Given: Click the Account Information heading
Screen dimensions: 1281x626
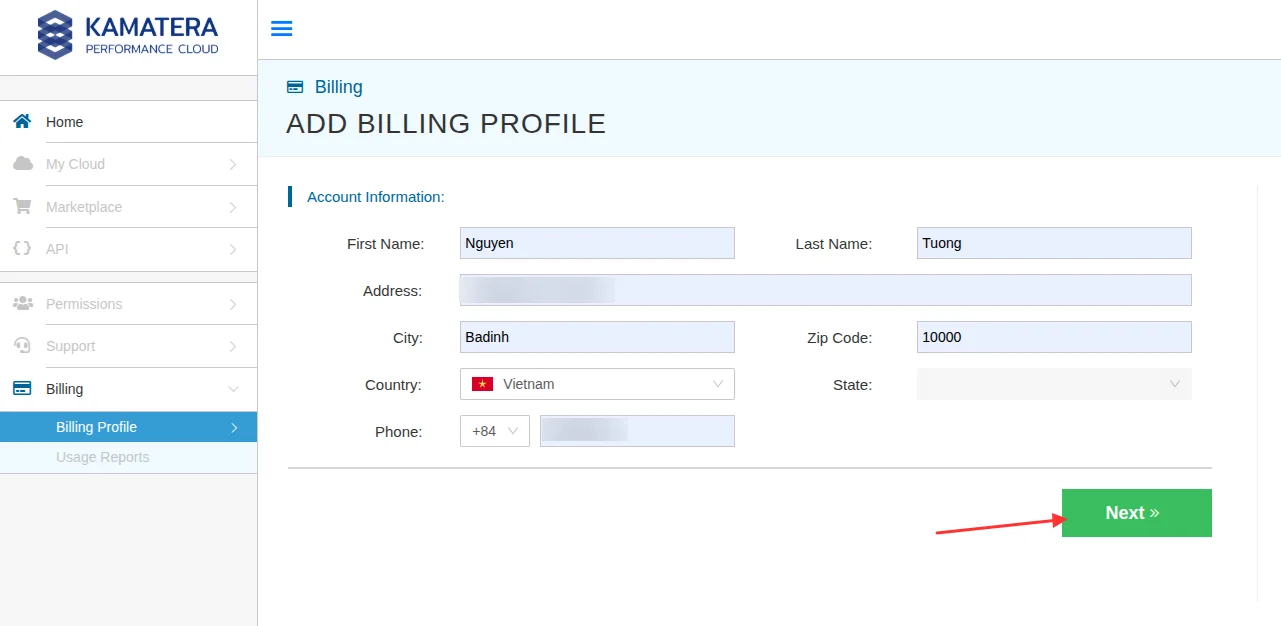Looking at the screenshot, I should click(376, 197).
